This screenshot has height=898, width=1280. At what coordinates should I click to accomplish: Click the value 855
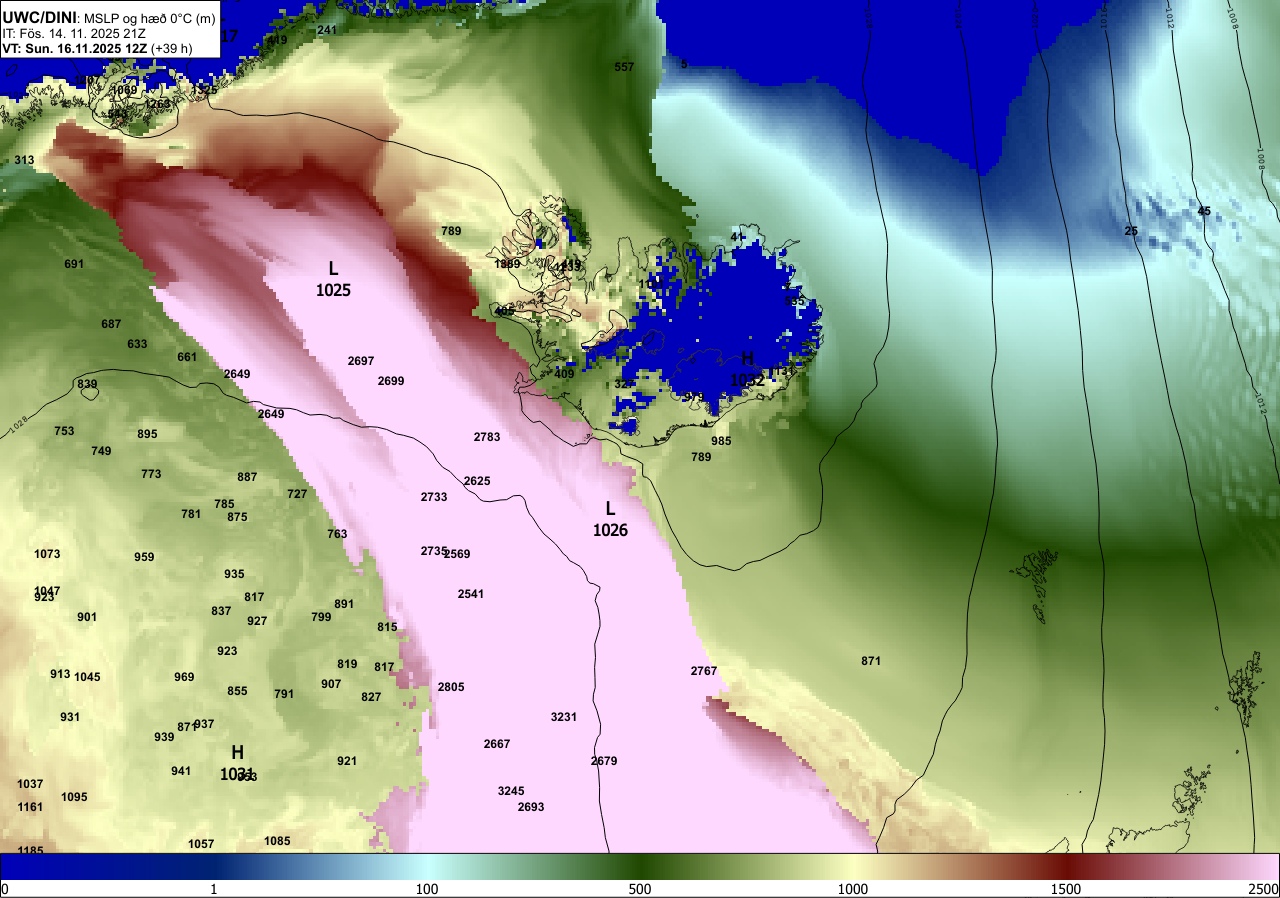237,691
